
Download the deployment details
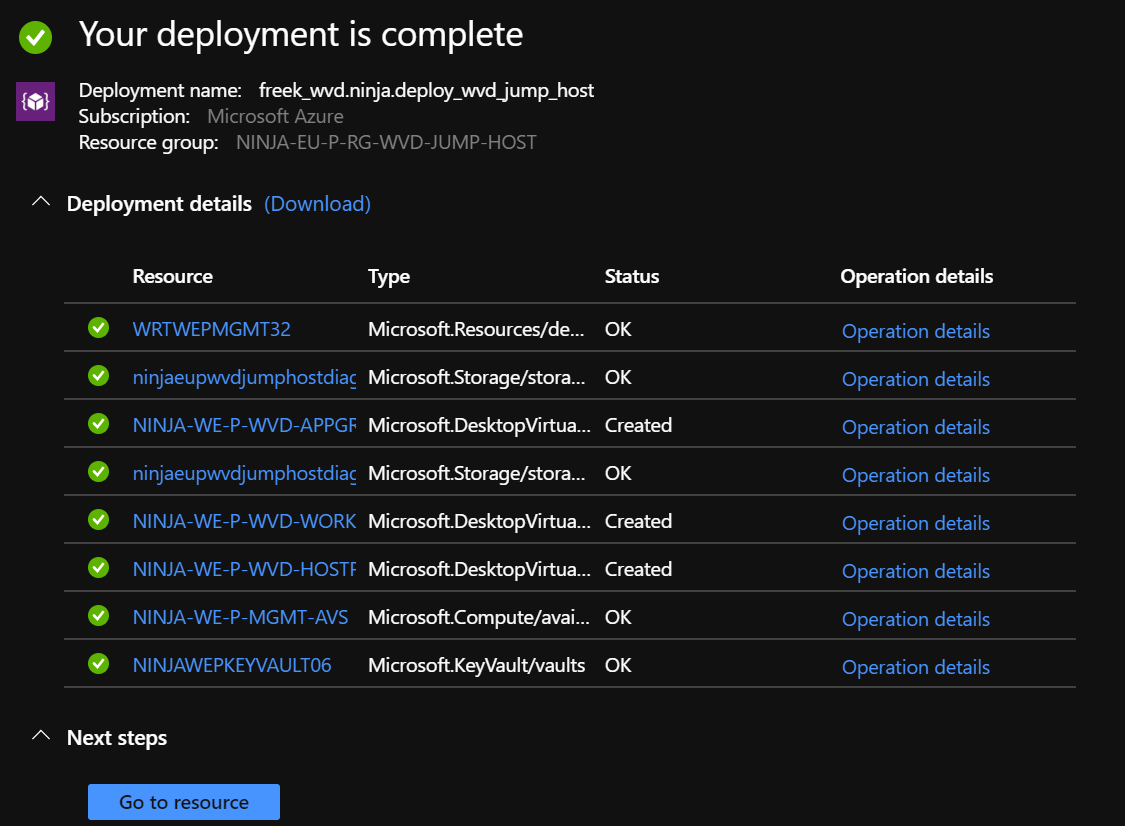(x=317, y=205)
